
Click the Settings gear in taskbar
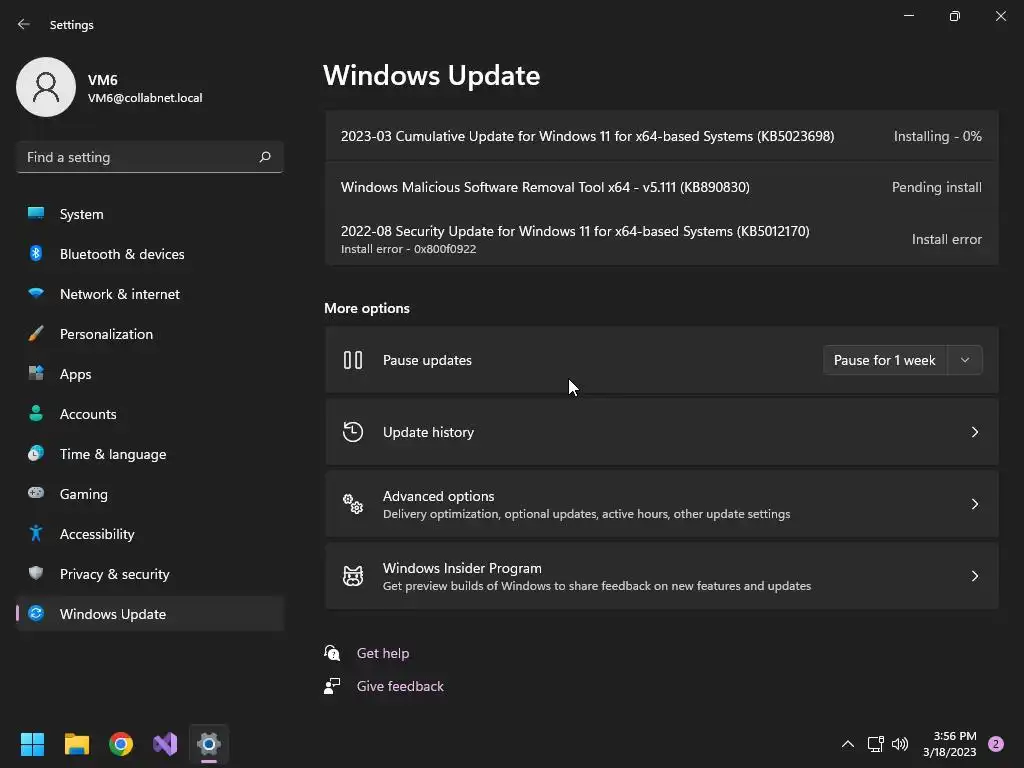point(209,744)
